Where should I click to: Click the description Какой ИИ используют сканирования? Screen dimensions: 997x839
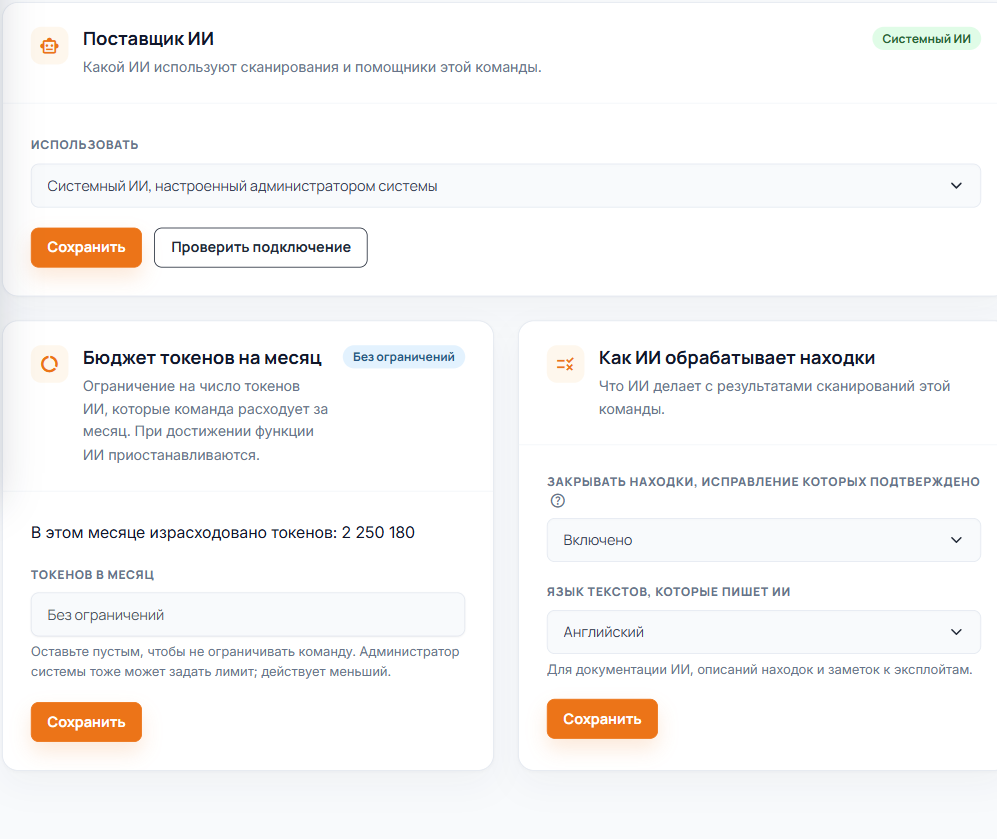click(x=312, y=67)
